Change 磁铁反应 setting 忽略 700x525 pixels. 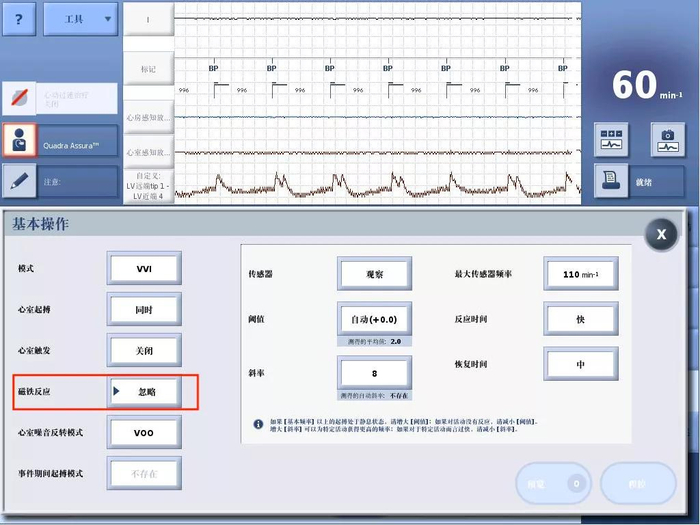click(144, 392)
